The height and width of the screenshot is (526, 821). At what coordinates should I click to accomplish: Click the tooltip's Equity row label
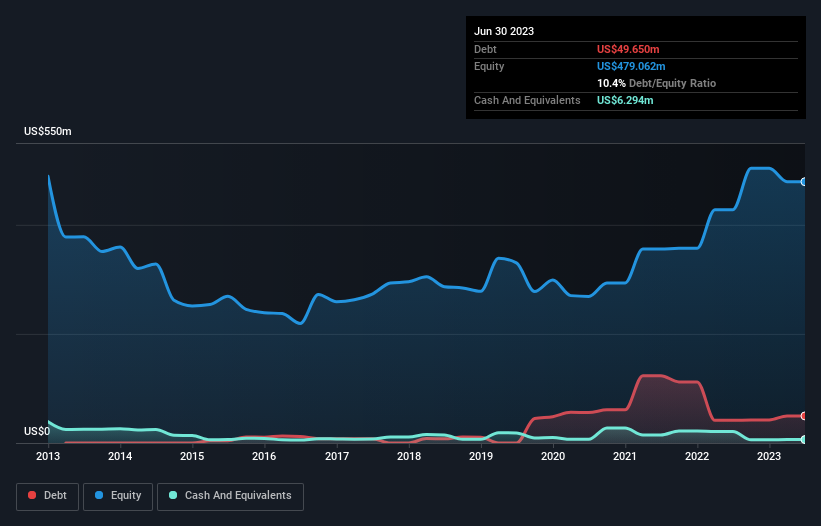489,66
